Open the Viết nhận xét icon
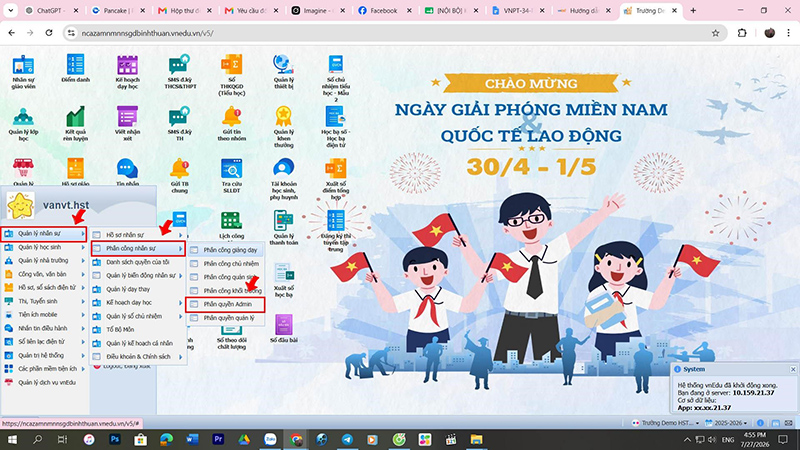This screenshot has height=450, width=800. pyautogui.click(x=127, y=123)
